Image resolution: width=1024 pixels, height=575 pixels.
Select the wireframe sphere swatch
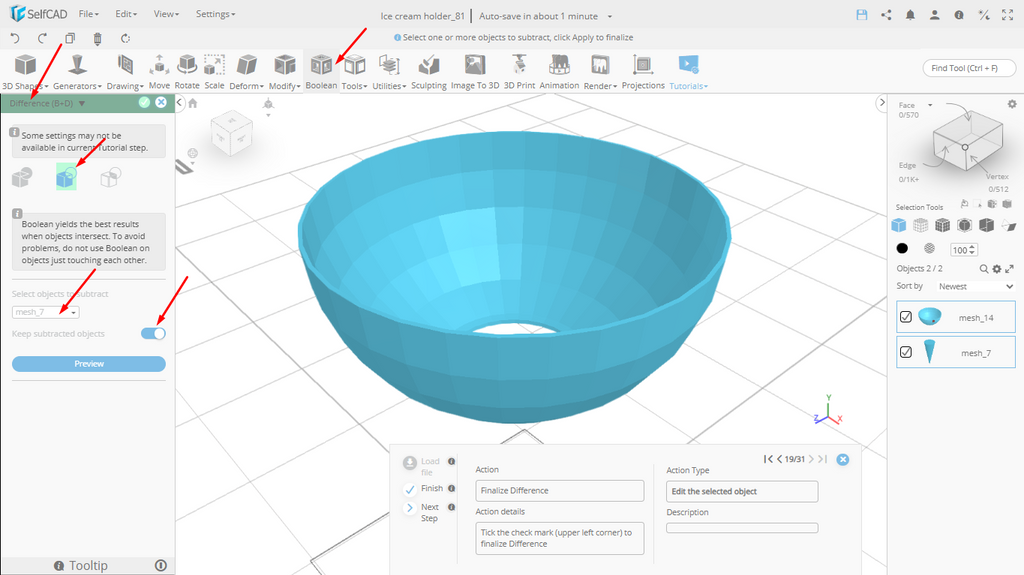point(929,248)
